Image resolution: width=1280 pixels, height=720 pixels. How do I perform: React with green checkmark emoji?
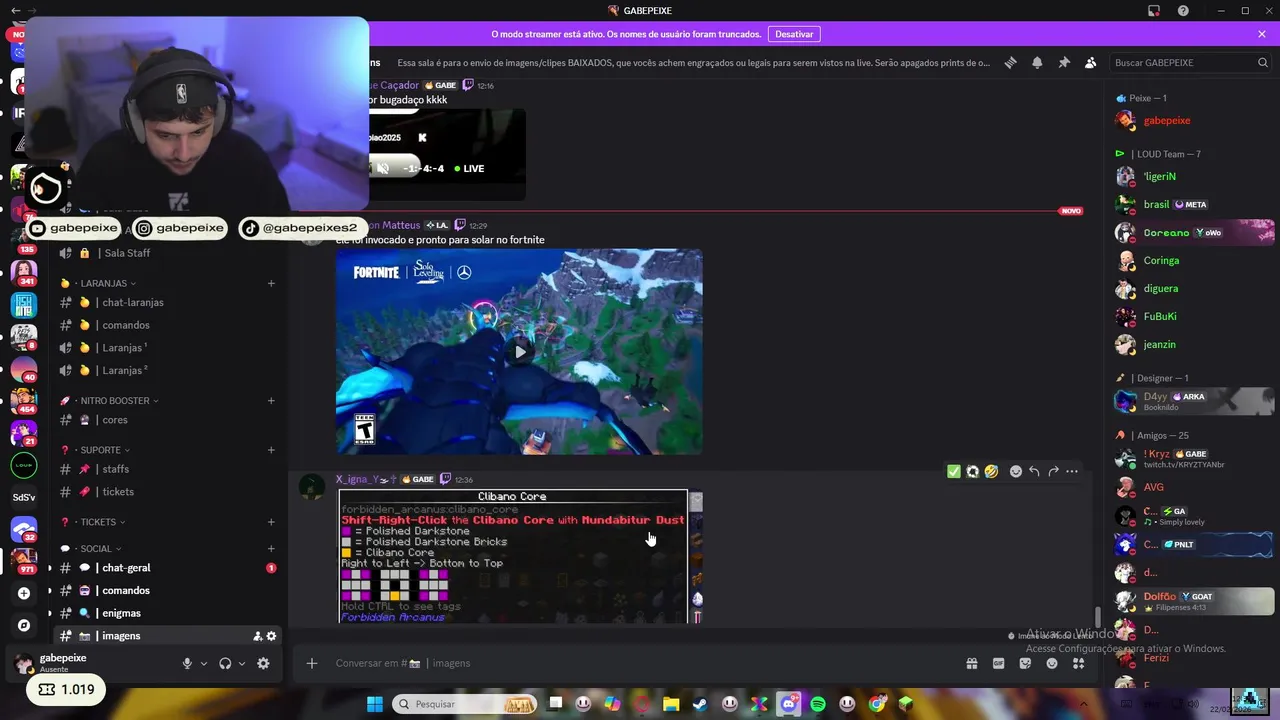(954, 471)
